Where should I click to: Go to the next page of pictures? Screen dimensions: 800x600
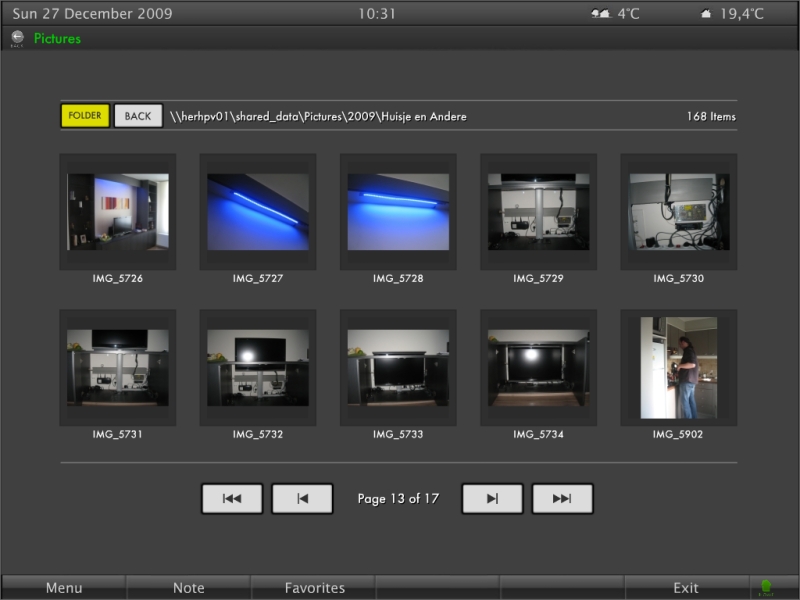point(492,498)
